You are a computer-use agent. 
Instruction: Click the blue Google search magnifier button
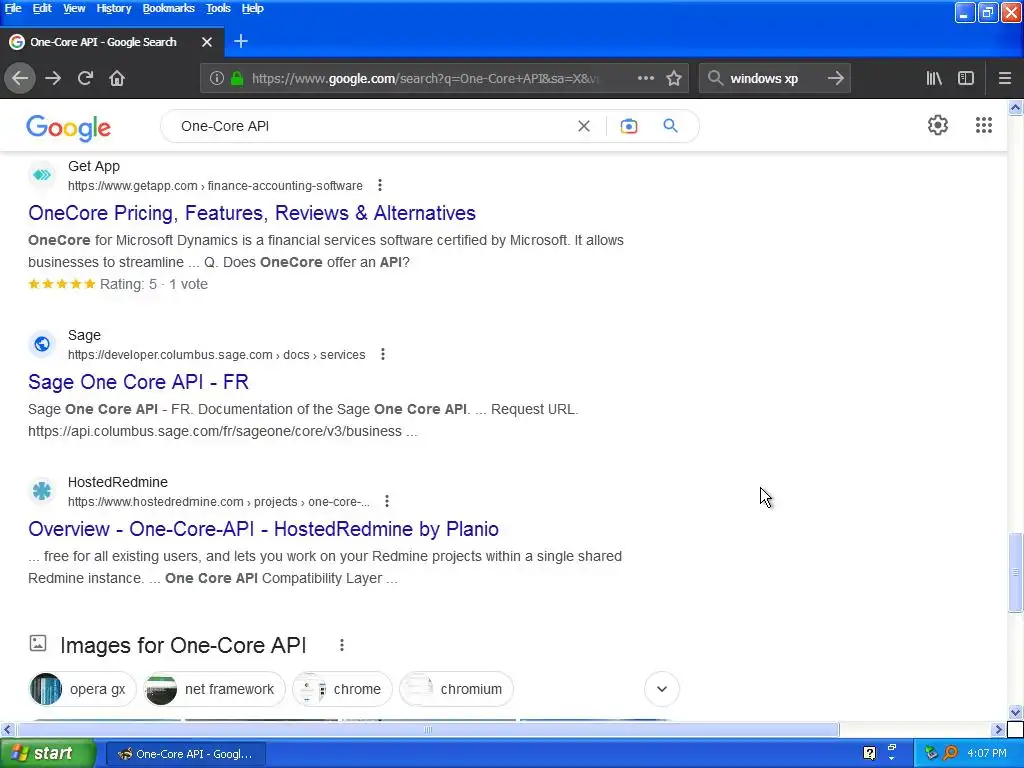coord(670,125)
